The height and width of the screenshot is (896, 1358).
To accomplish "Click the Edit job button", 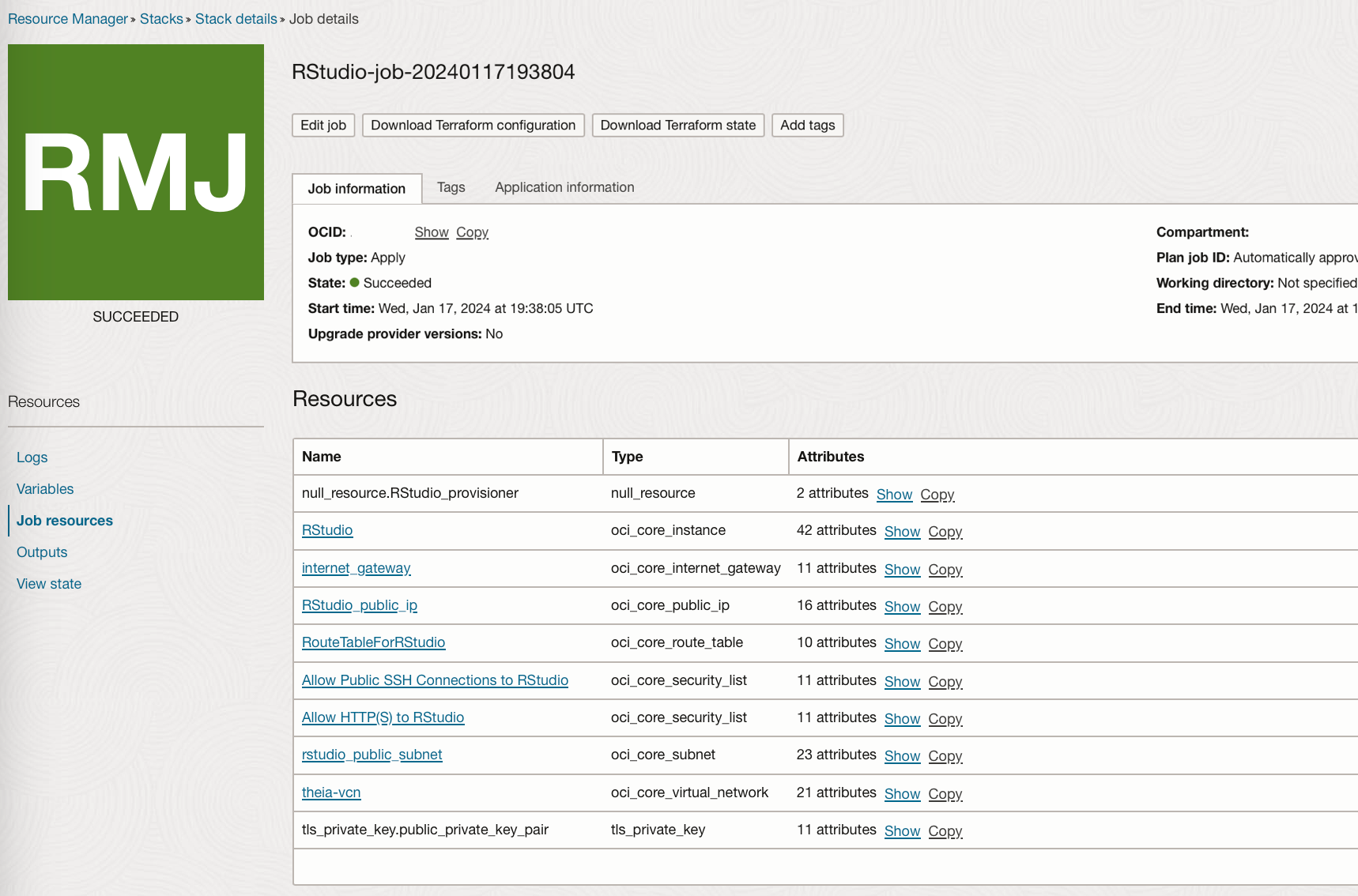I will click(323, 125).
